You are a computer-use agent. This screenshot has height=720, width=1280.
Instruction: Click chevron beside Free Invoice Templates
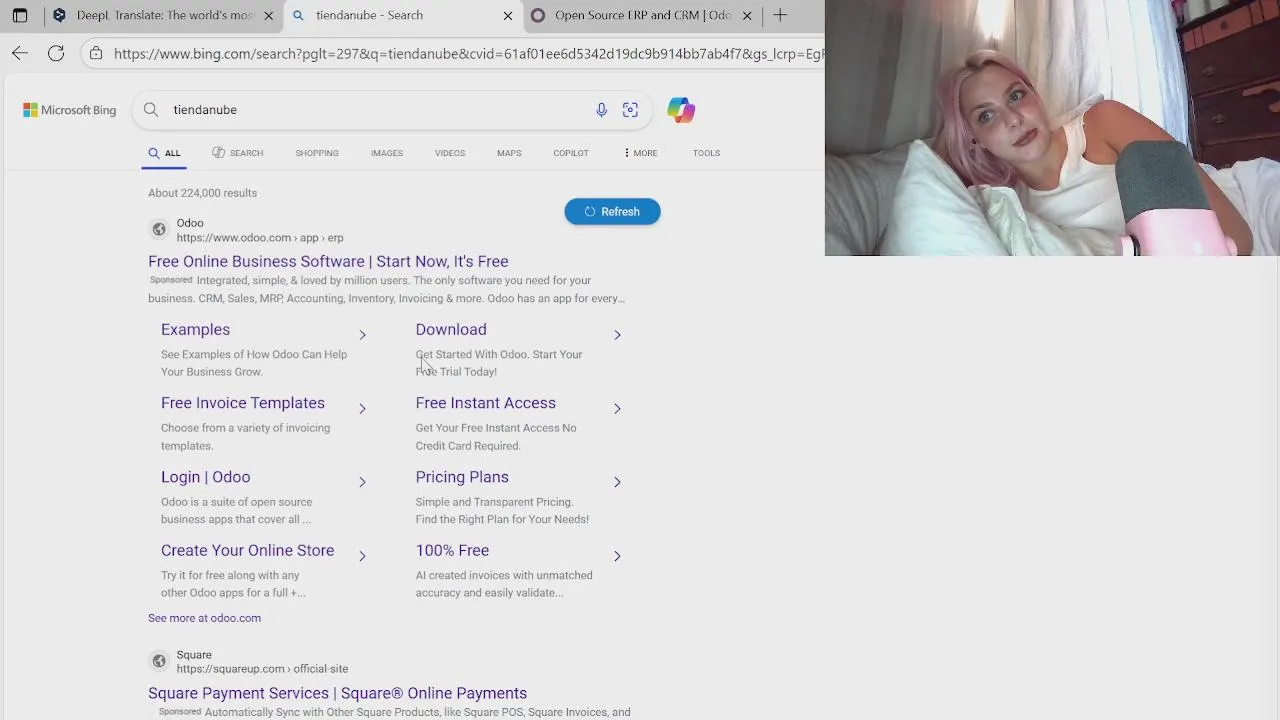(362, 408)
